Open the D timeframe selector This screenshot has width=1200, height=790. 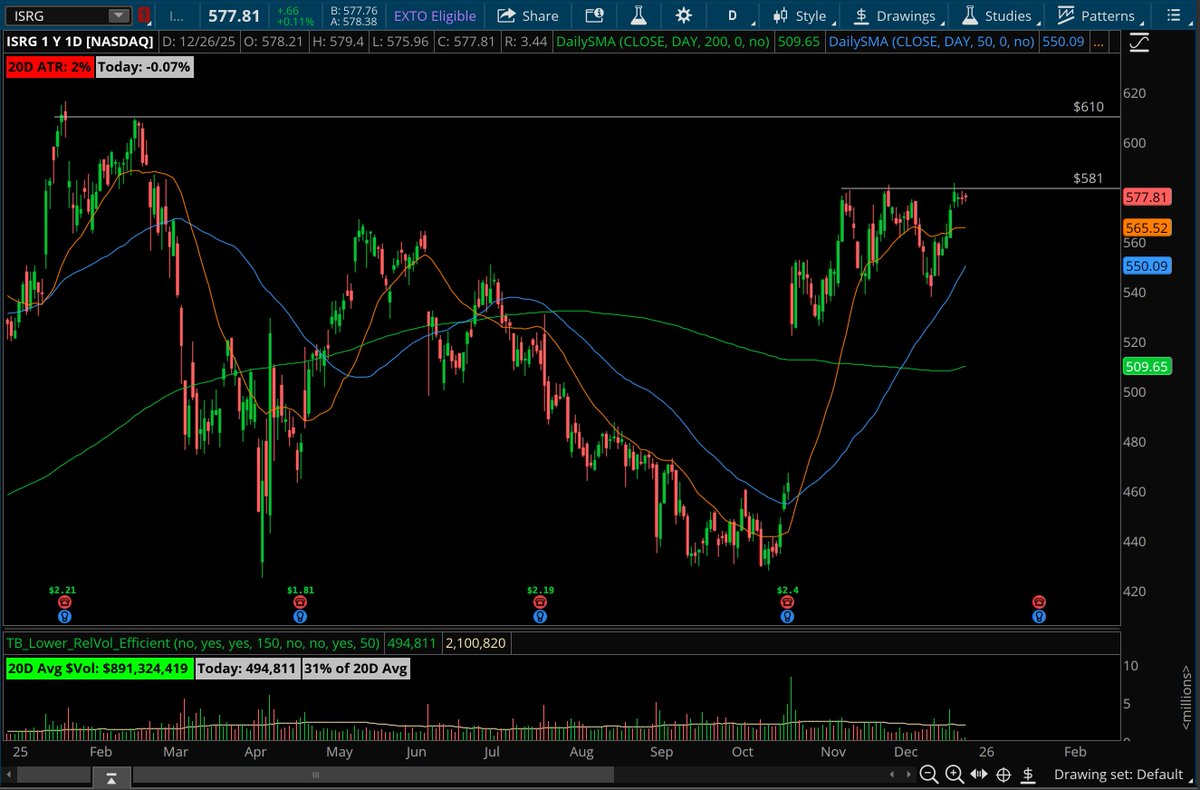(x=732, y=16)
